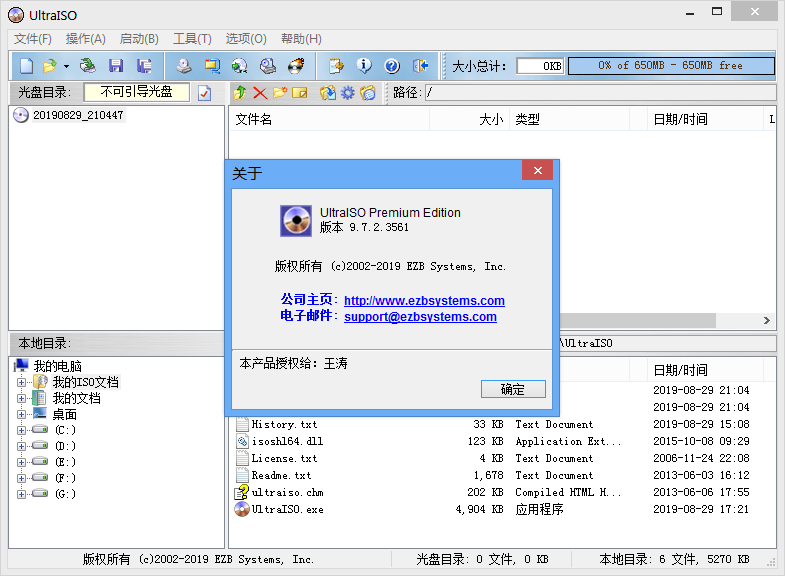Viewport: 785px width, 576px height.
Task: Click the folder with list page icon
Action: (367, 93)
